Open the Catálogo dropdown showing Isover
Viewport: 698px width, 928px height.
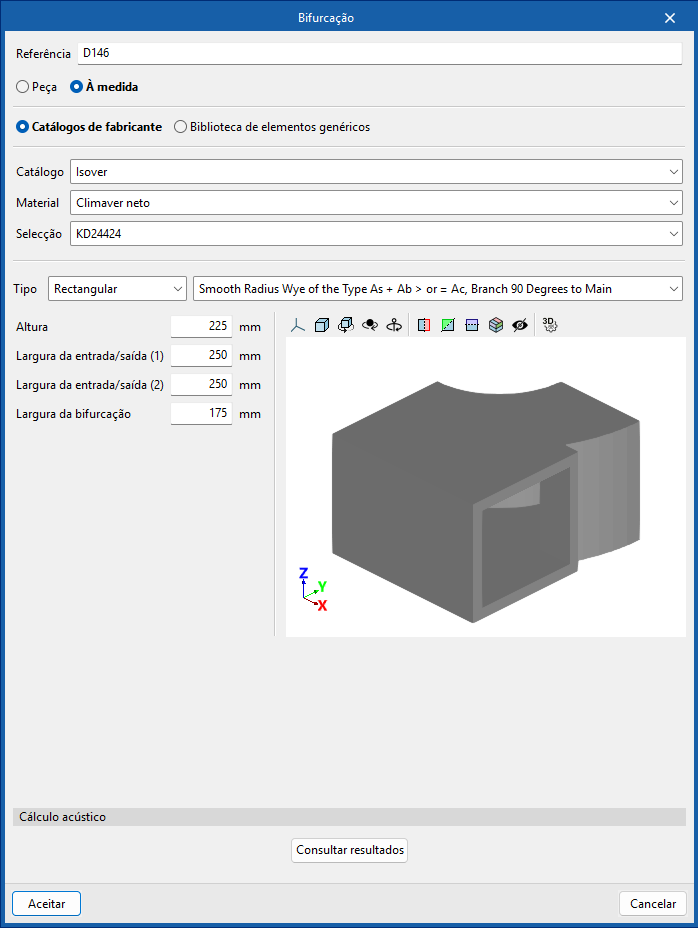tap(376, 172)
